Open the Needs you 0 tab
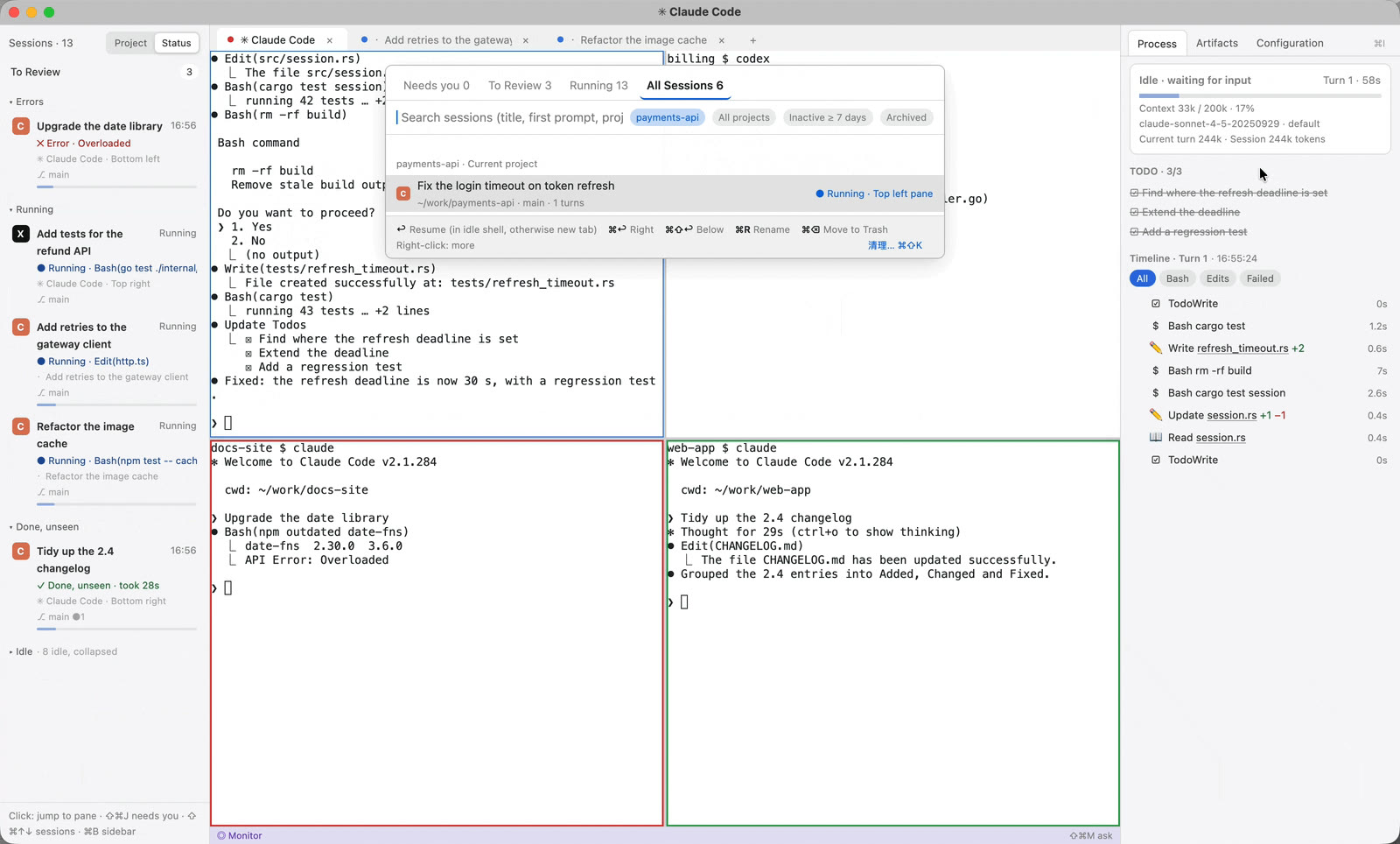Screen dimensions: 1400x844 436,86
